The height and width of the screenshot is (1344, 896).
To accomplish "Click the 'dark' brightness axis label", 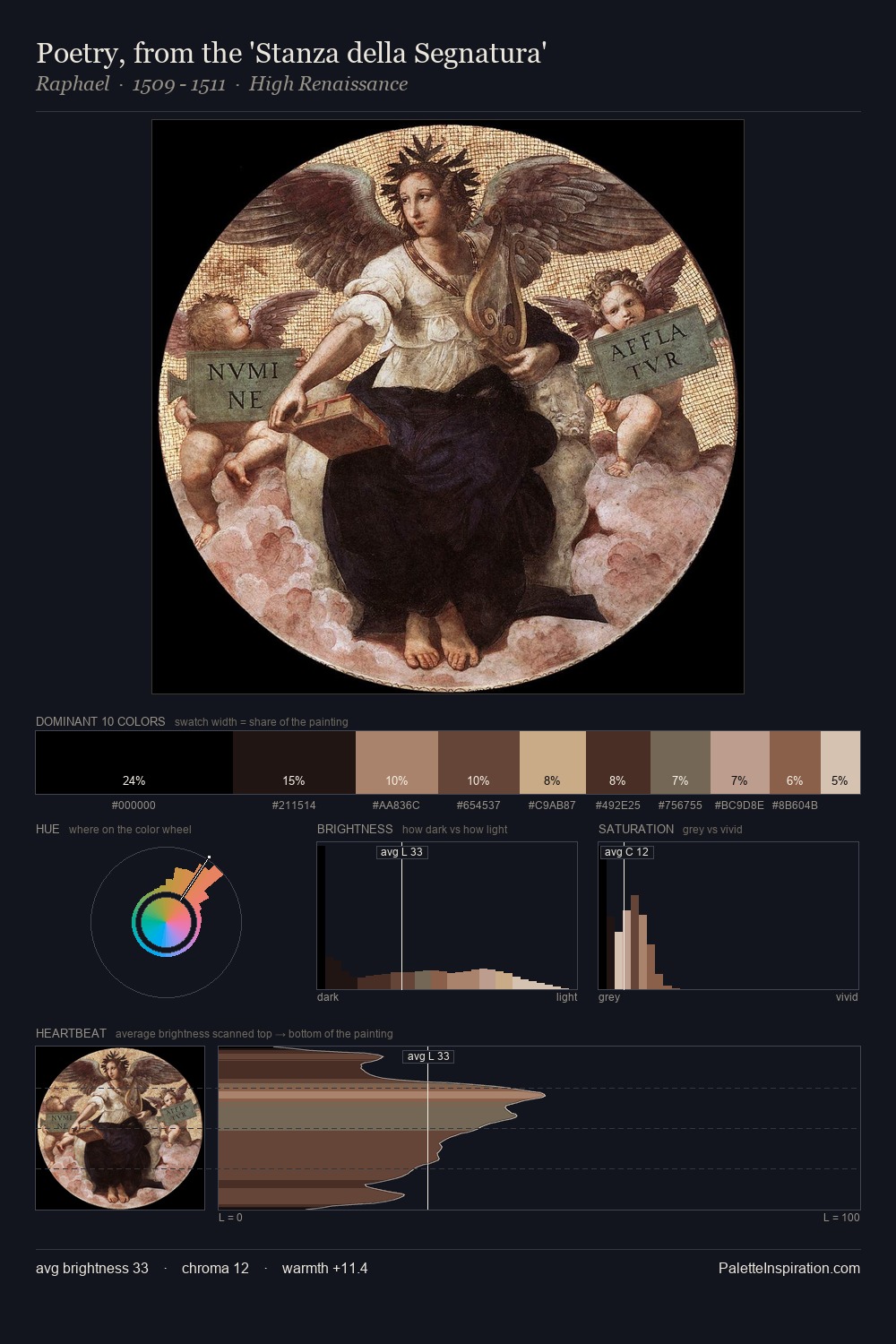I will [328, 997].
